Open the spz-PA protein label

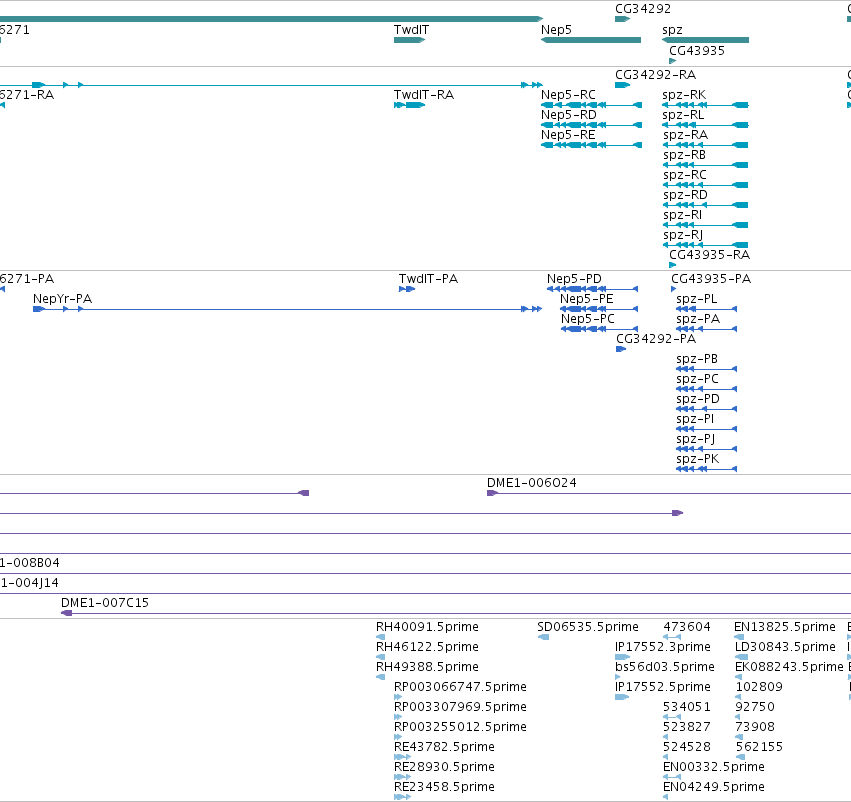(x=698, y=319)
